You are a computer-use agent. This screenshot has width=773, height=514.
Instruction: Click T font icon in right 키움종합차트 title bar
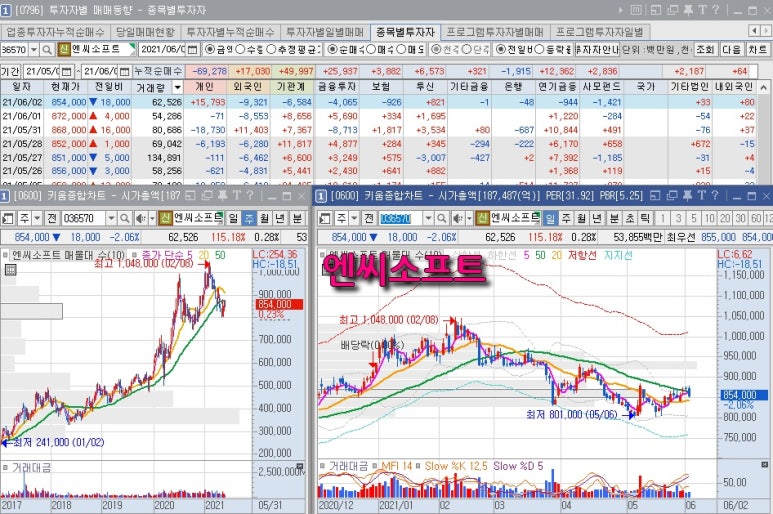pos(701,196)
